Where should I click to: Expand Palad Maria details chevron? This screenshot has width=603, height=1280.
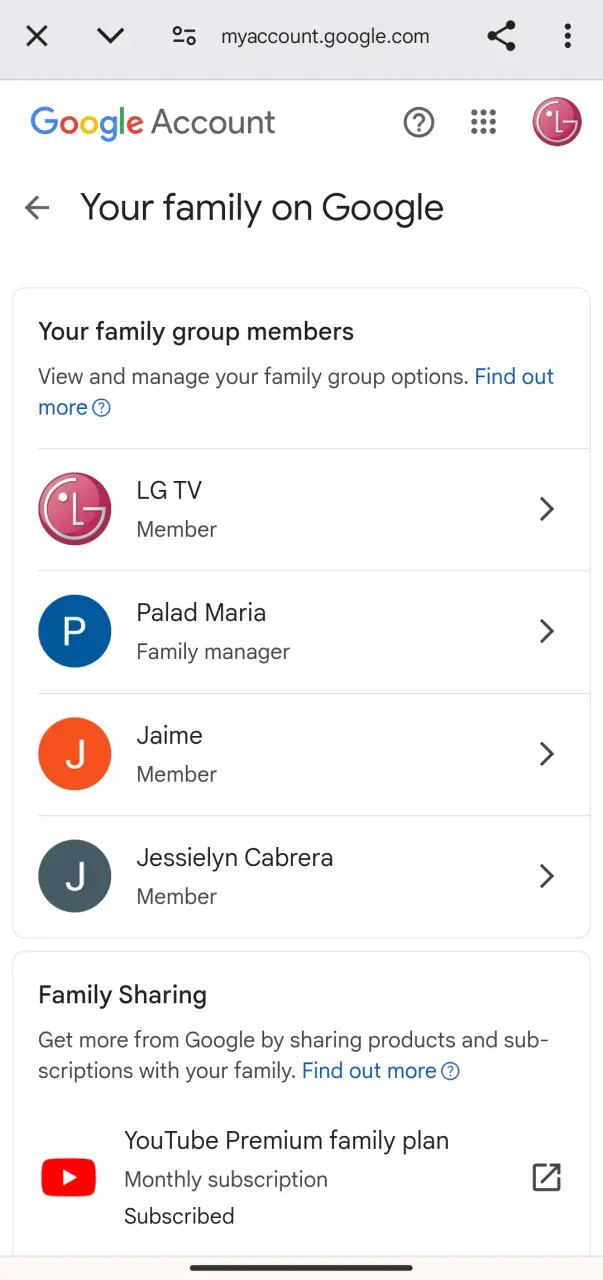(547, 631)
